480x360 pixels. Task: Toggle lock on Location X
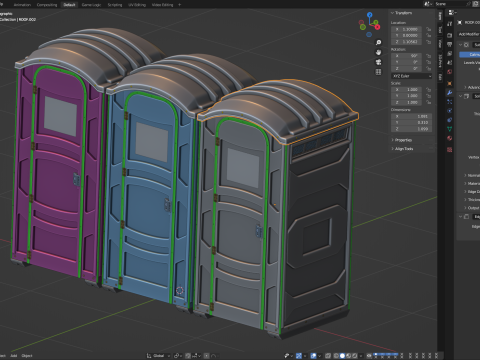(429, 29)
